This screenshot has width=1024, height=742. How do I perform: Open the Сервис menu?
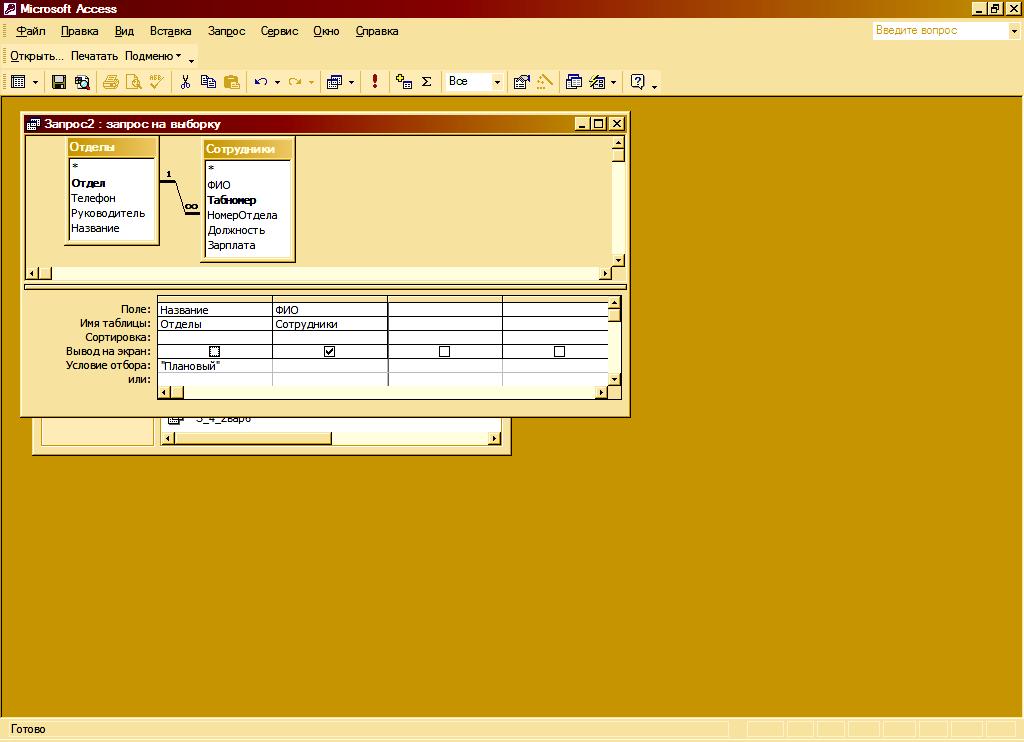point(279,31)
